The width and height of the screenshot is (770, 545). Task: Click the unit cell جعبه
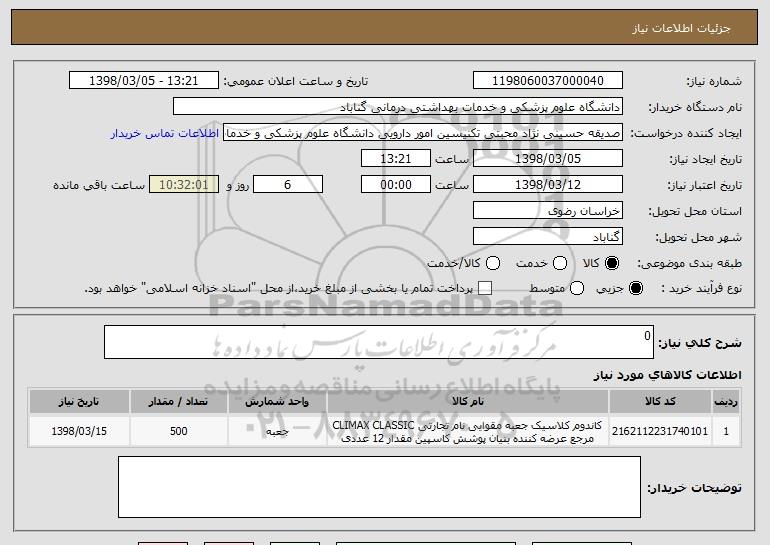click(x=277, y=431)
